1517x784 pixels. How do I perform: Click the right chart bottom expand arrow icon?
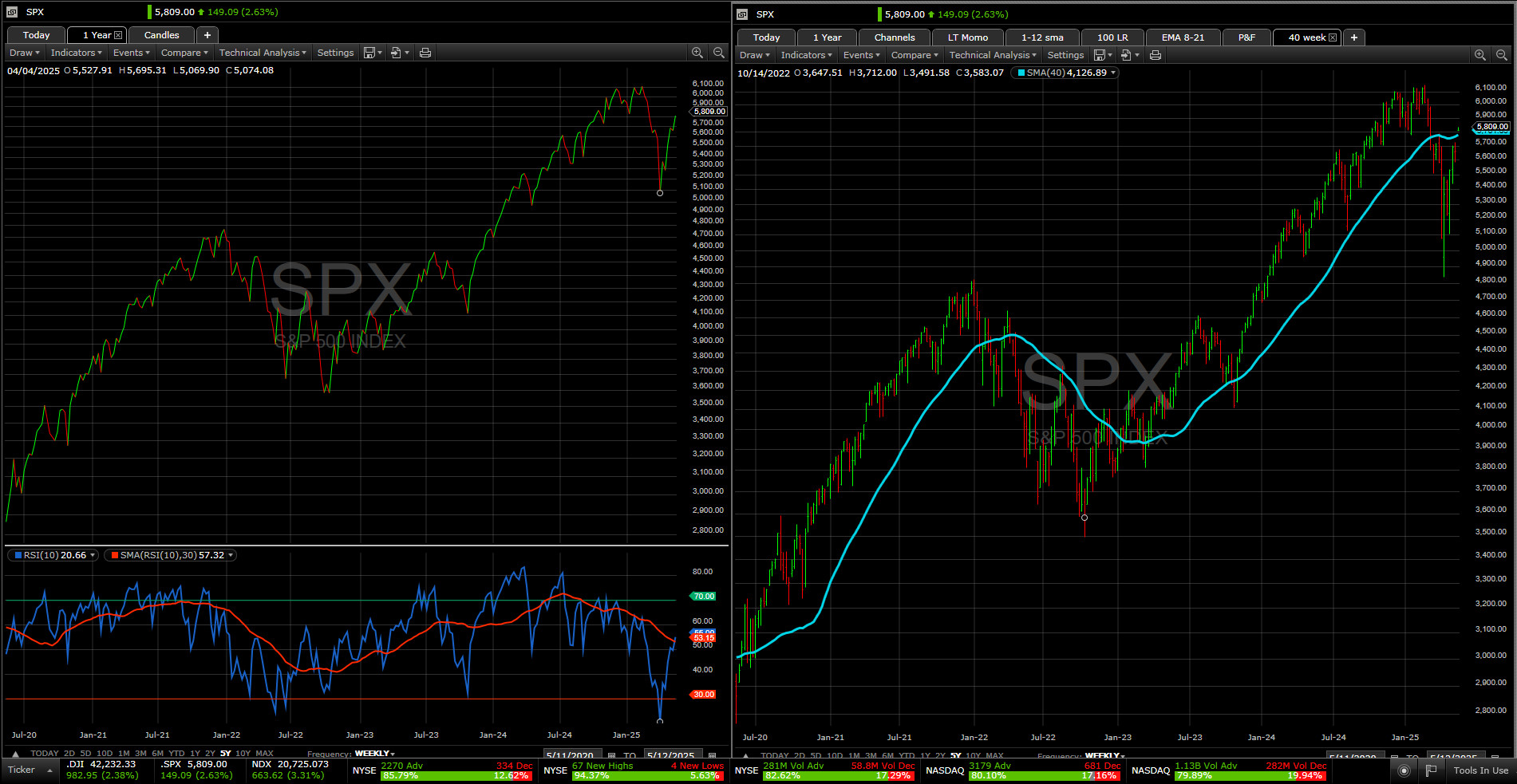click(745, 755)
